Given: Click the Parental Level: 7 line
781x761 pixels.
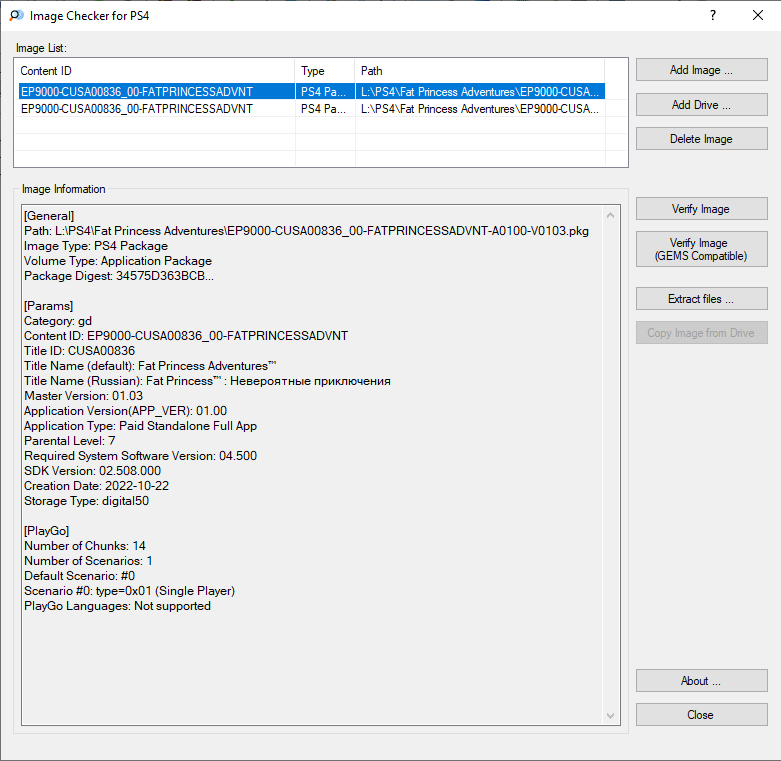Looking at the screenshot, I should pos(70,441).
